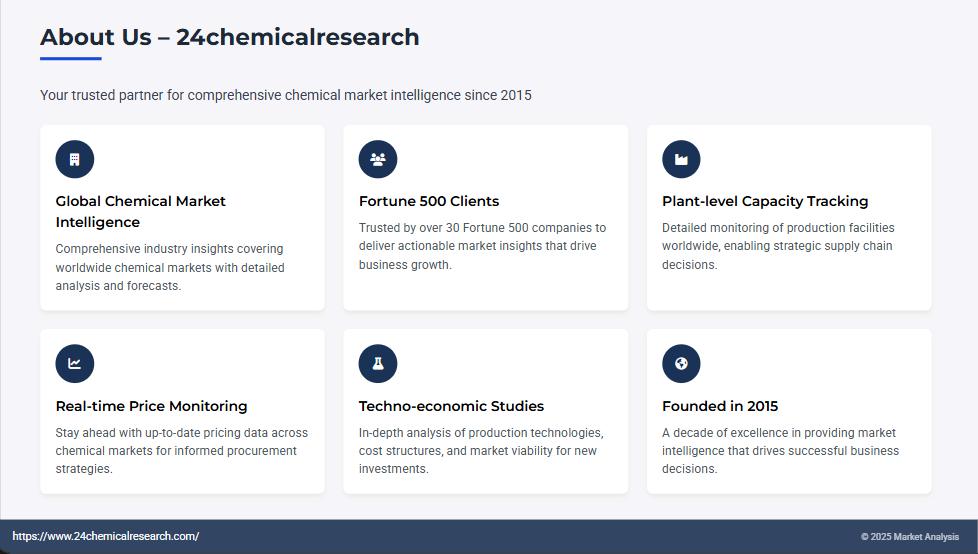Click the Global Chemical Market Intelligence heading
The width and height of the screenshot is (978, 554).
tap(140, 211)
